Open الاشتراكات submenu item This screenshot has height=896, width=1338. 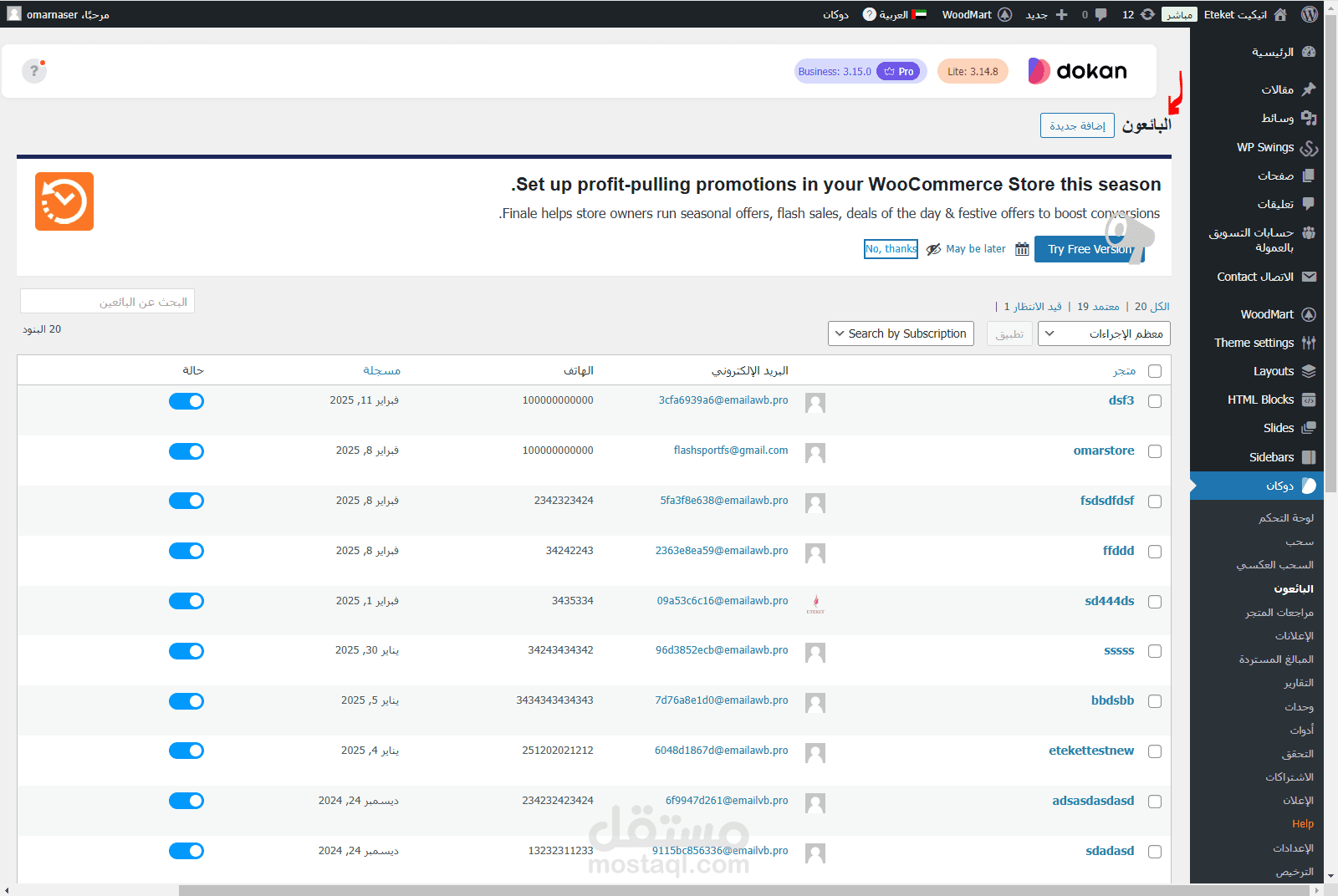coord(1289,777)
